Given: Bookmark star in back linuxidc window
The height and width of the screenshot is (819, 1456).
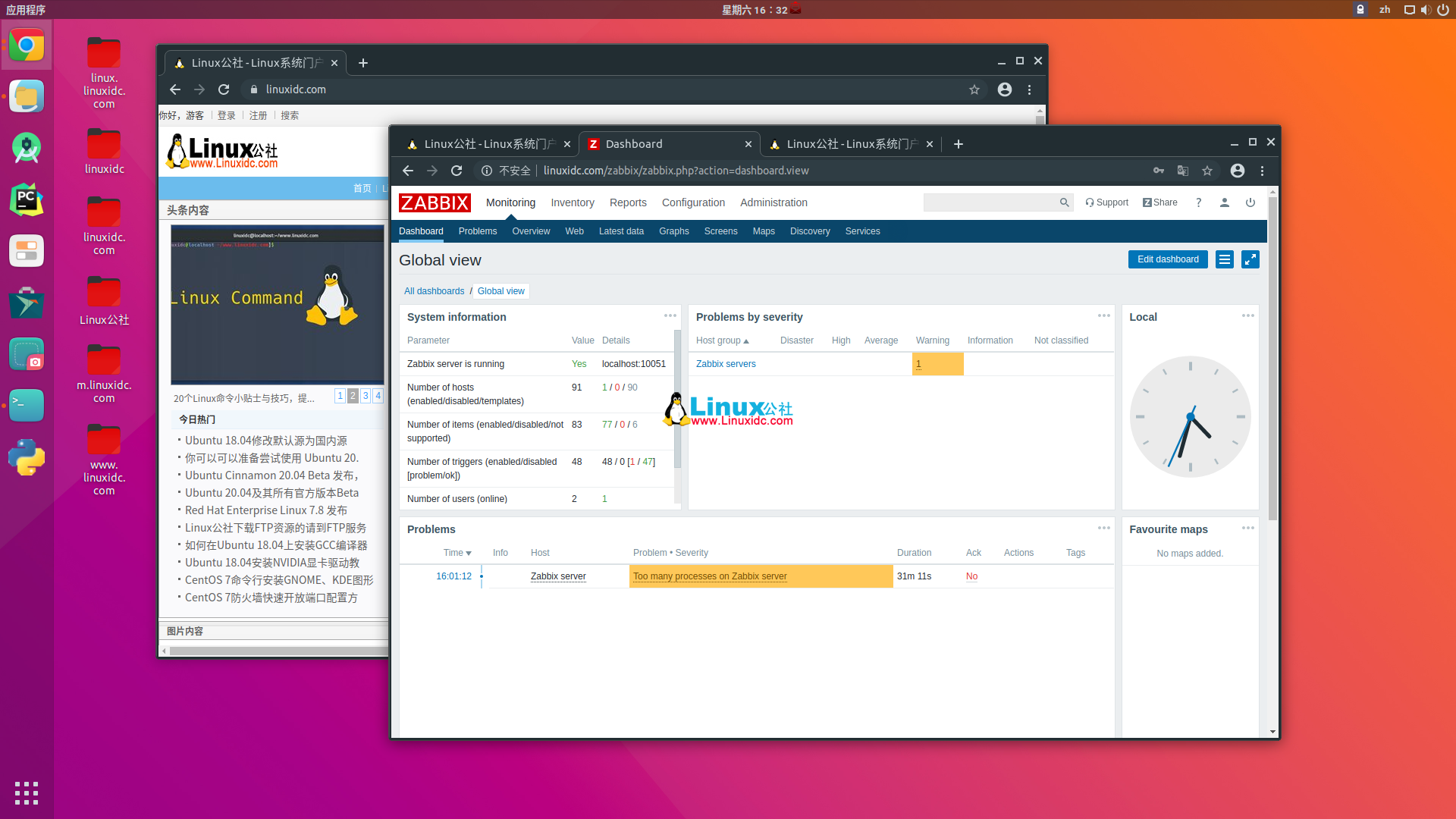Looking at the screenshot, I should [x=974, y=89].
